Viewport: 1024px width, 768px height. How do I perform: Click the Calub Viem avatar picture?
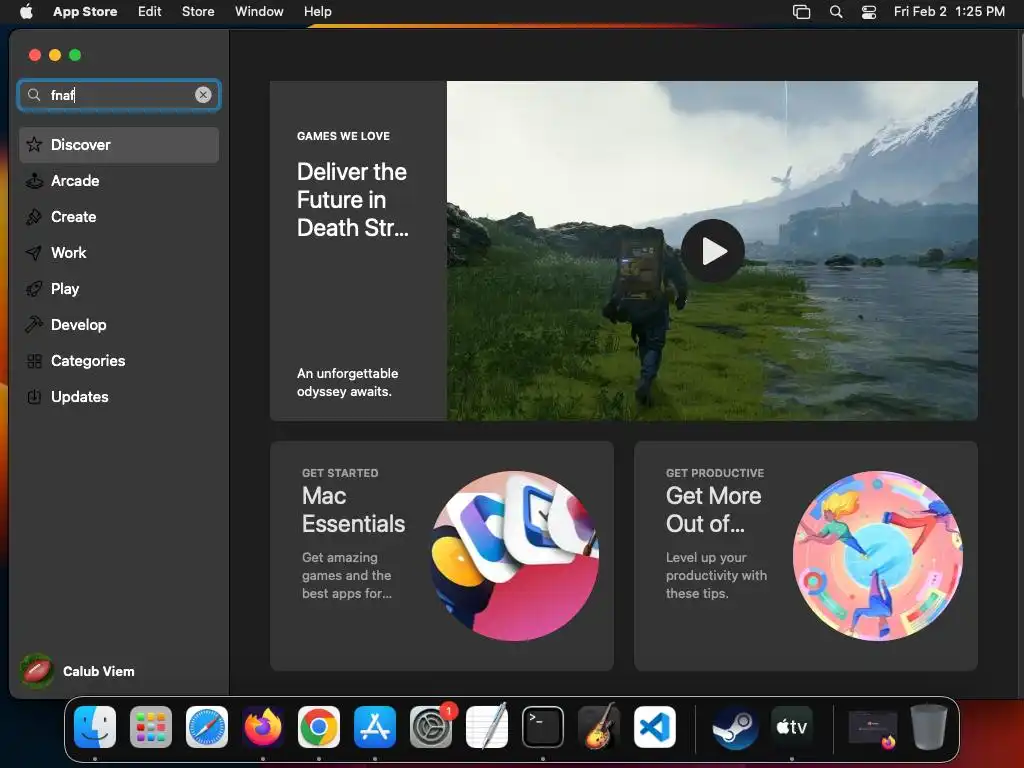[37, 671]
